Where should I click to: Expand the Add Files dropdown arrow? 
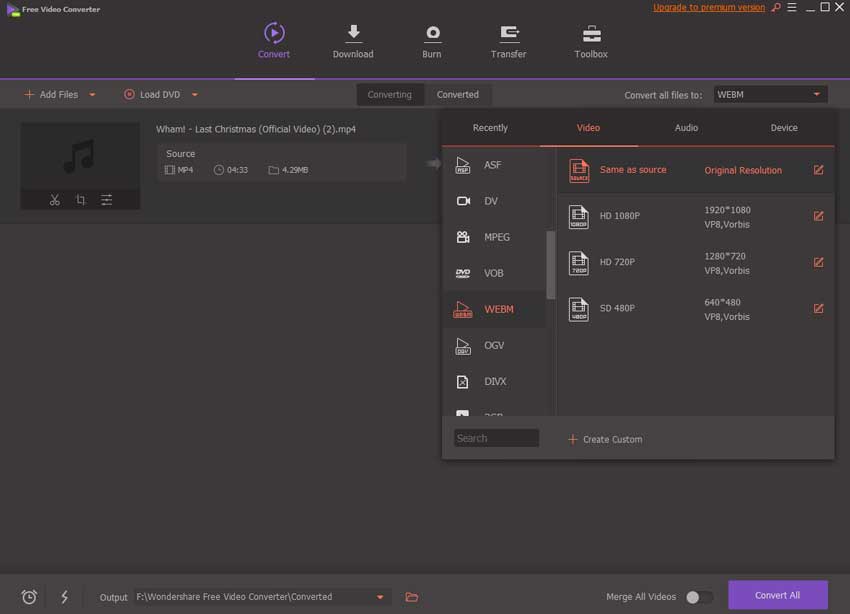point(92,94)
